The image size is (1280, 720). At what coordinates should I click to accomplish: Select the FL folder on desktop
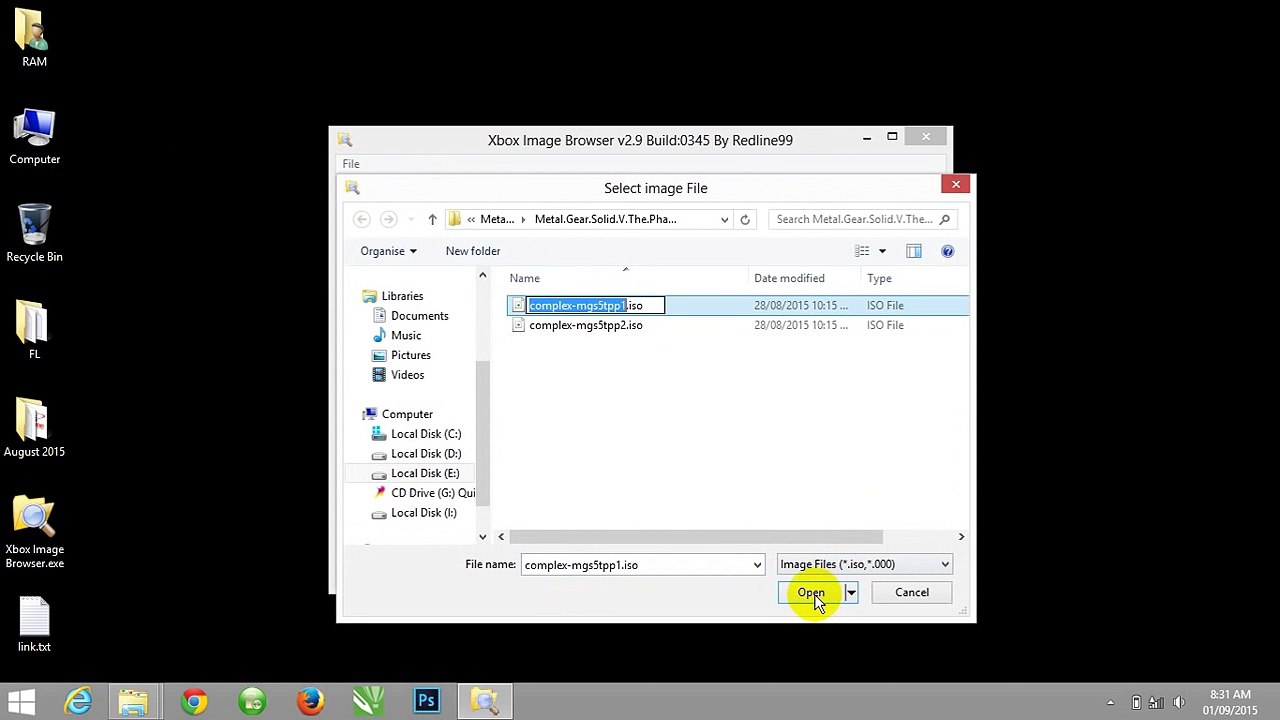[34, 331]
